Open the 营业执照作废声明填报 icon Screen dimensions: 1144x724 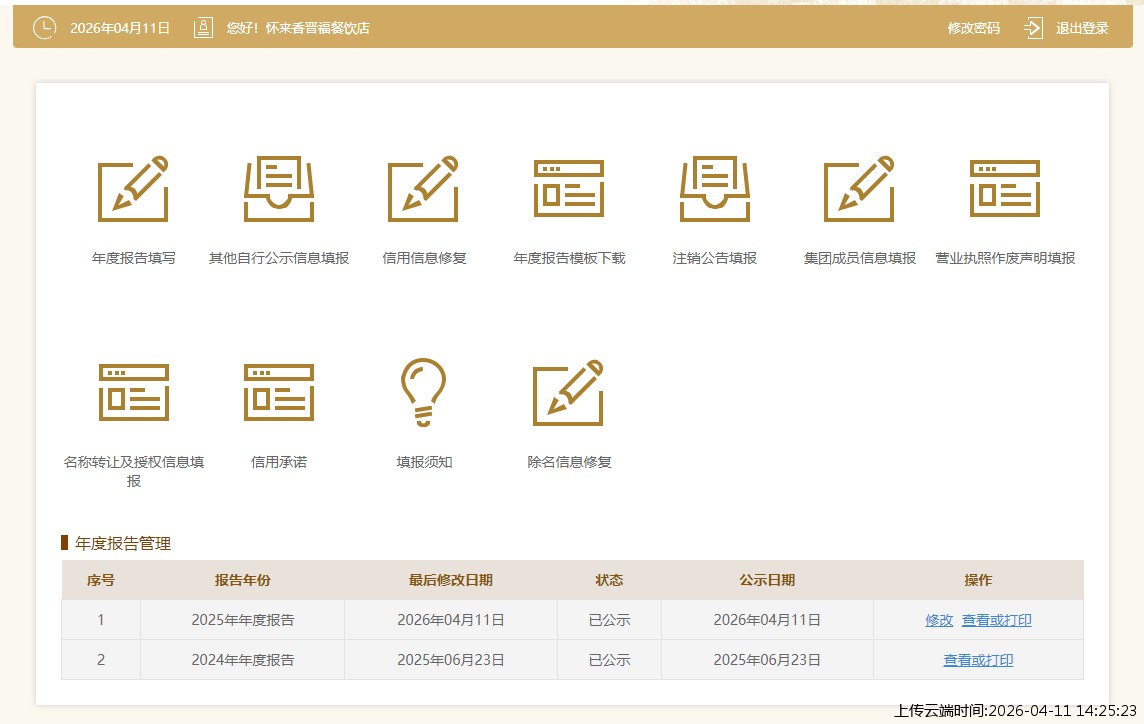(1005, 189)
